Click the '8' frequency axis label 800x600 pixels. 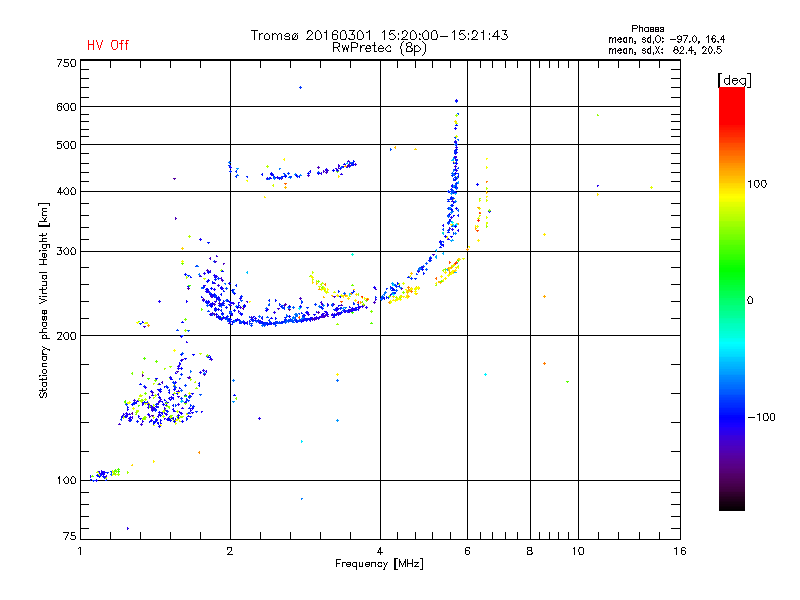(530, 551)
